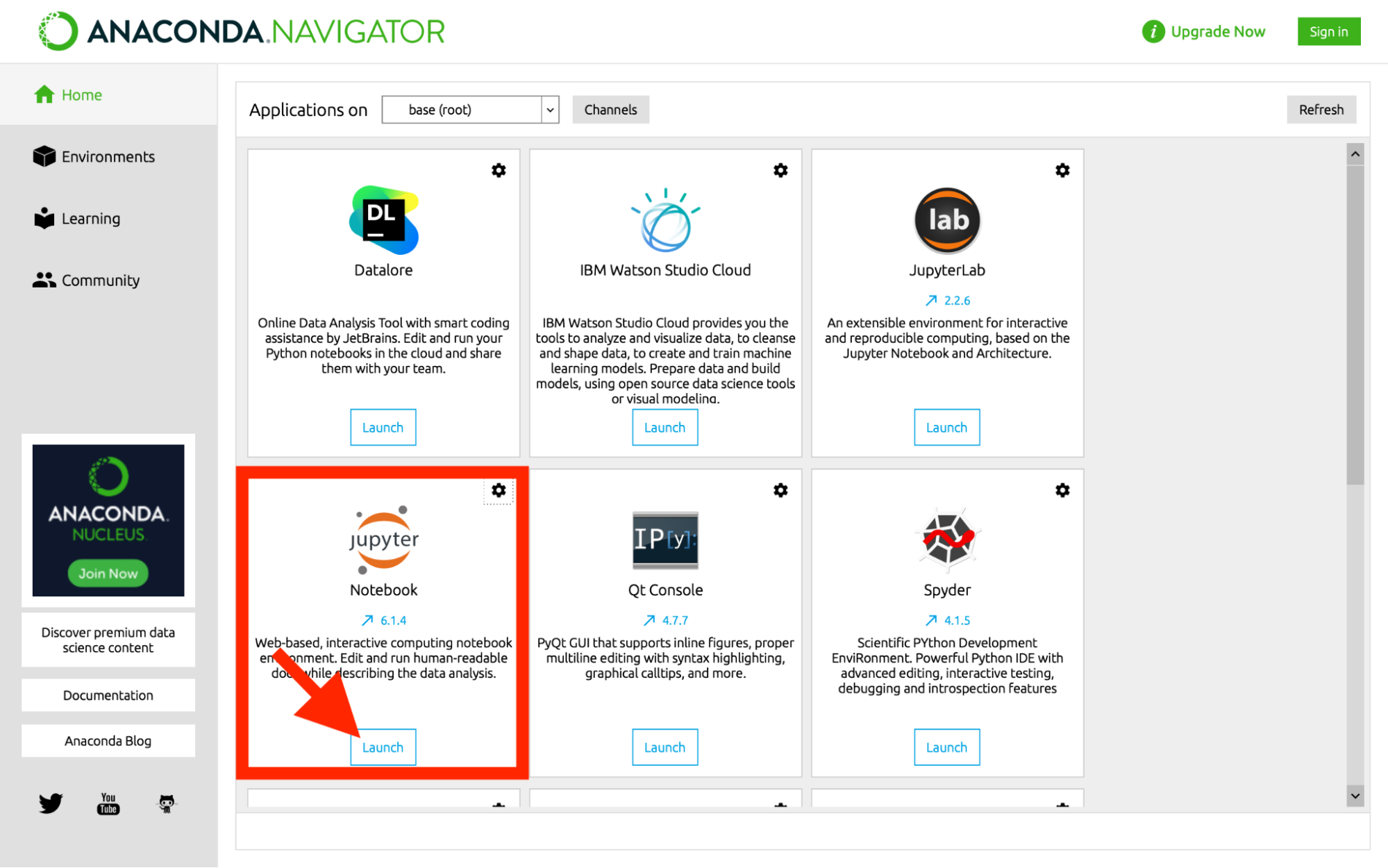Open the Community section
The image size is (1388, 868).
pyautogui.click(x=99, y=279)
